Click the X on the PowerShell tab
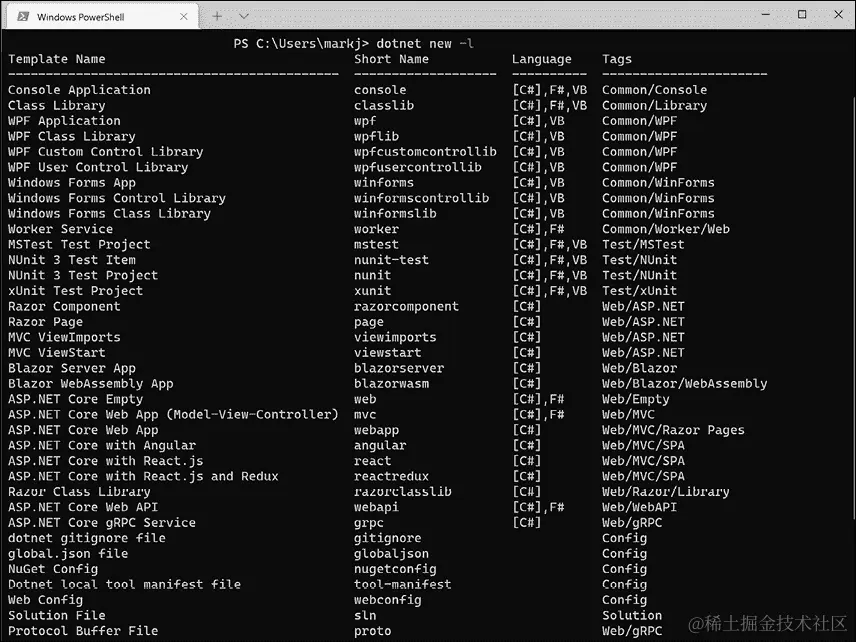 (181, 16)
